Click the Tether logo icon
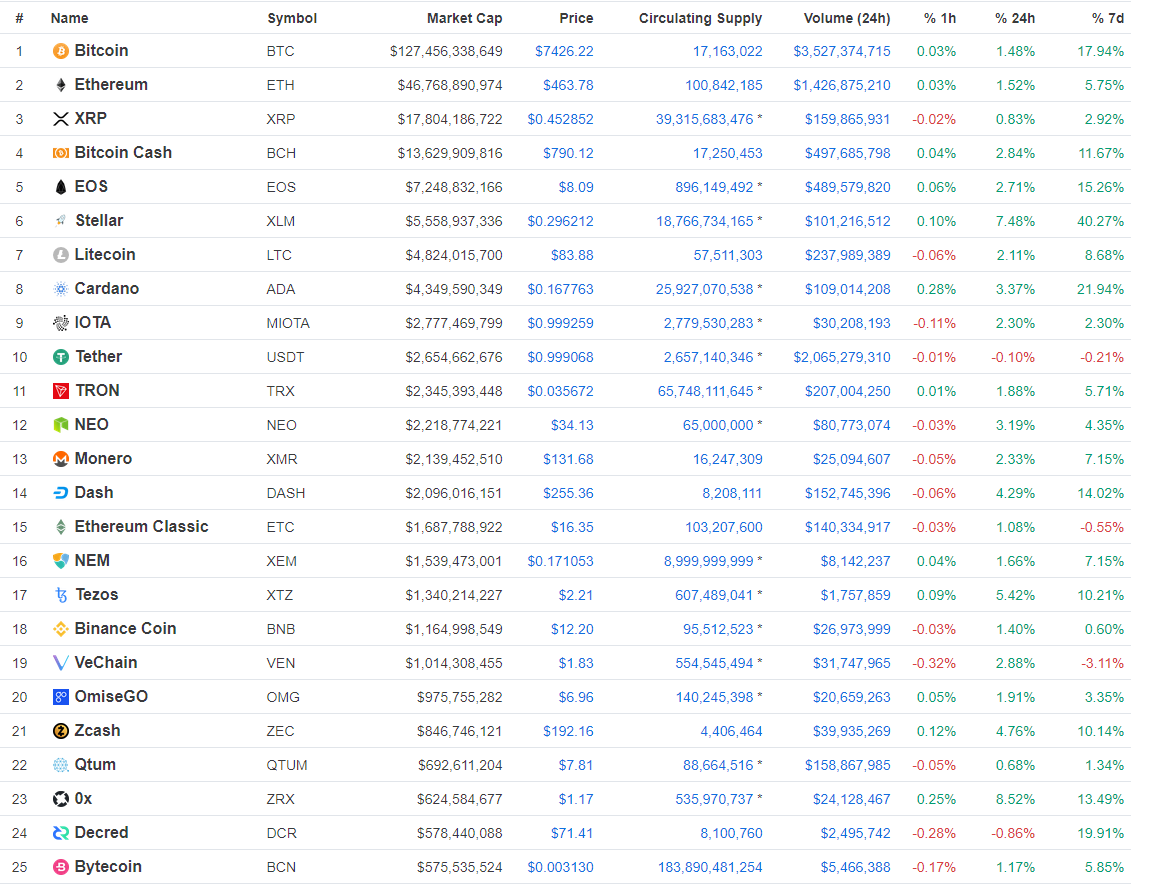The image size is (1159, 886). point(61,357)
